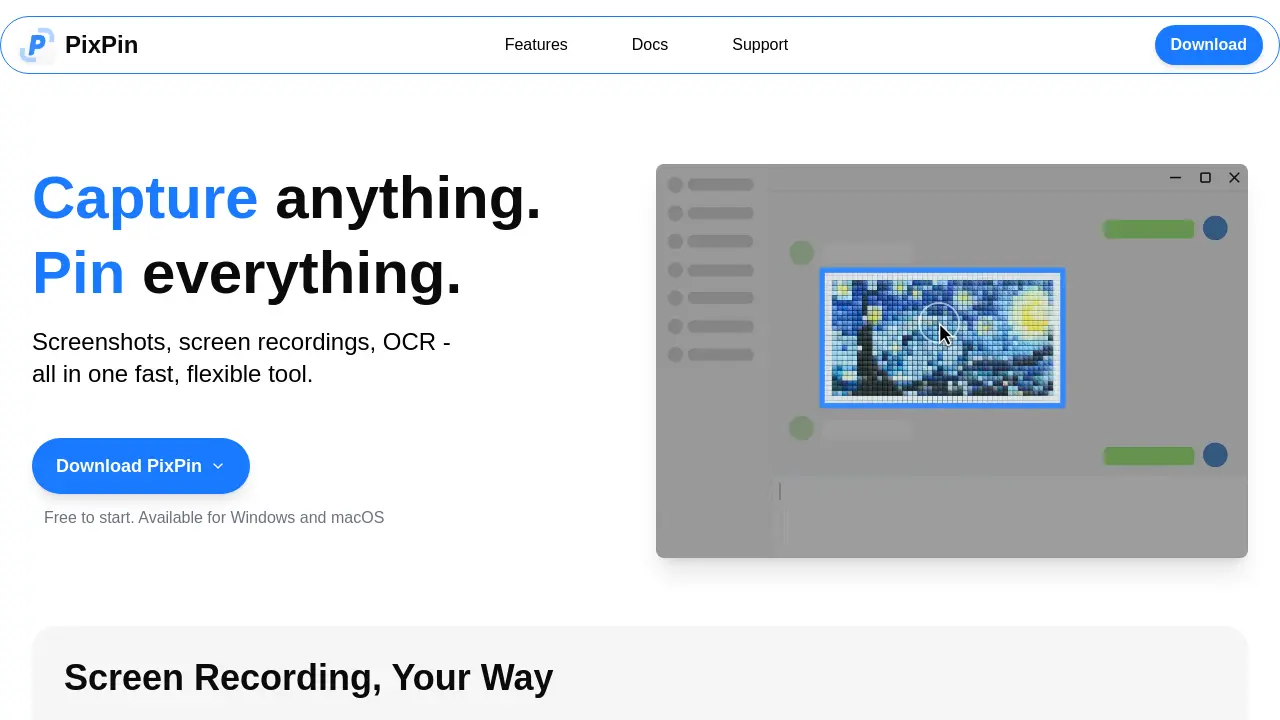Viewport: 1280px width, 720px height.
Task: Click the top green message bubble
Action: pyautogui.click(x=1148, y=229)
